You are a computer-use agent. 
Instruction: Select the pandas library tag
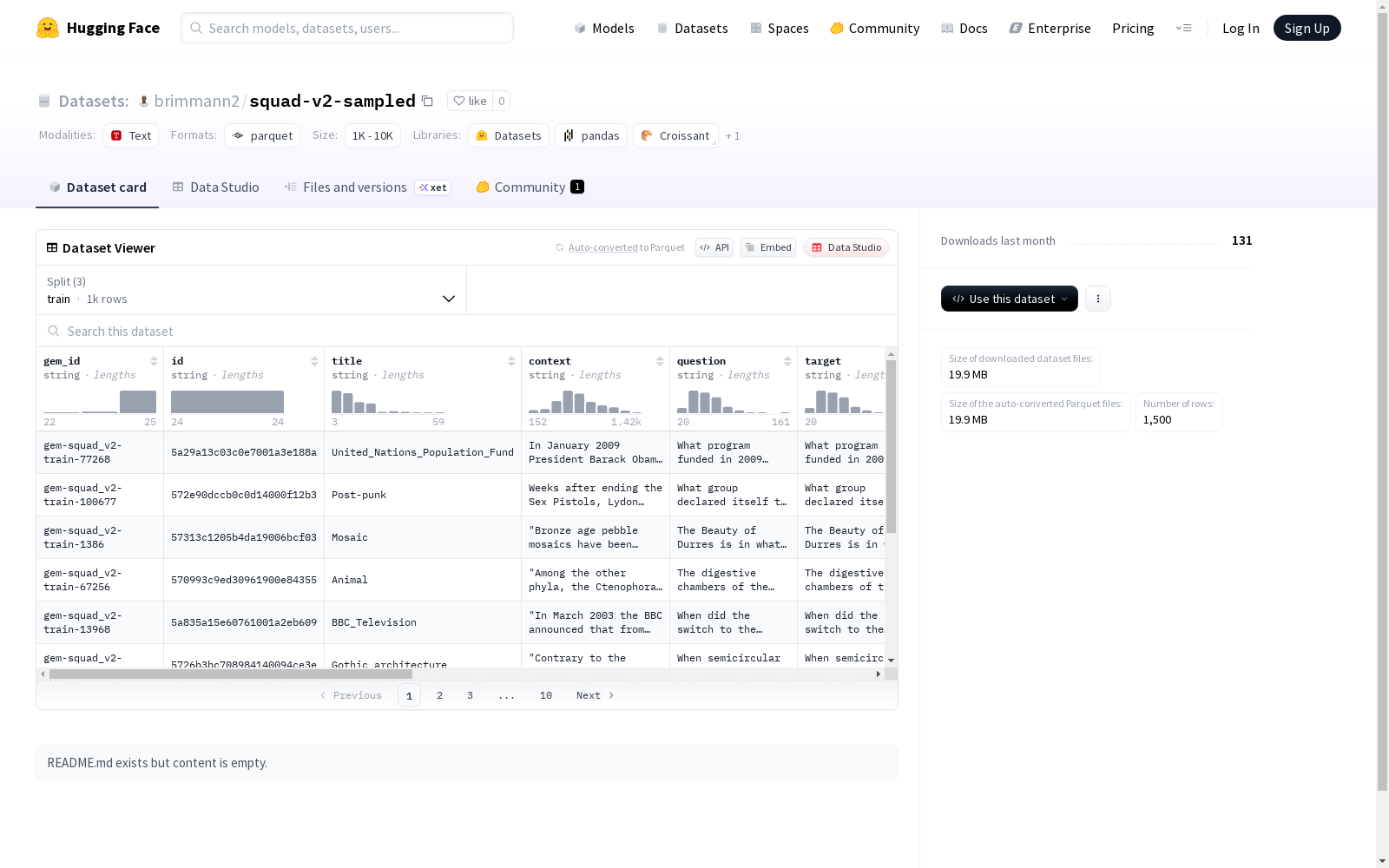tap(591, 135)
